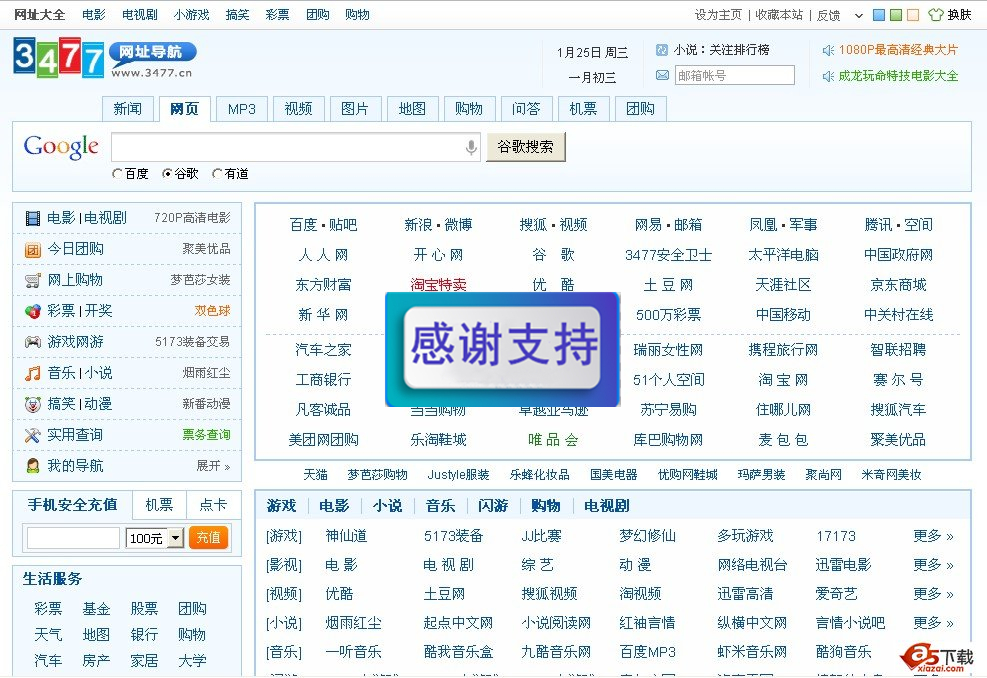Choose the blue skin color swatch
Screen dimensions: 987x678
pyautogui.click(x=879, y=15)
